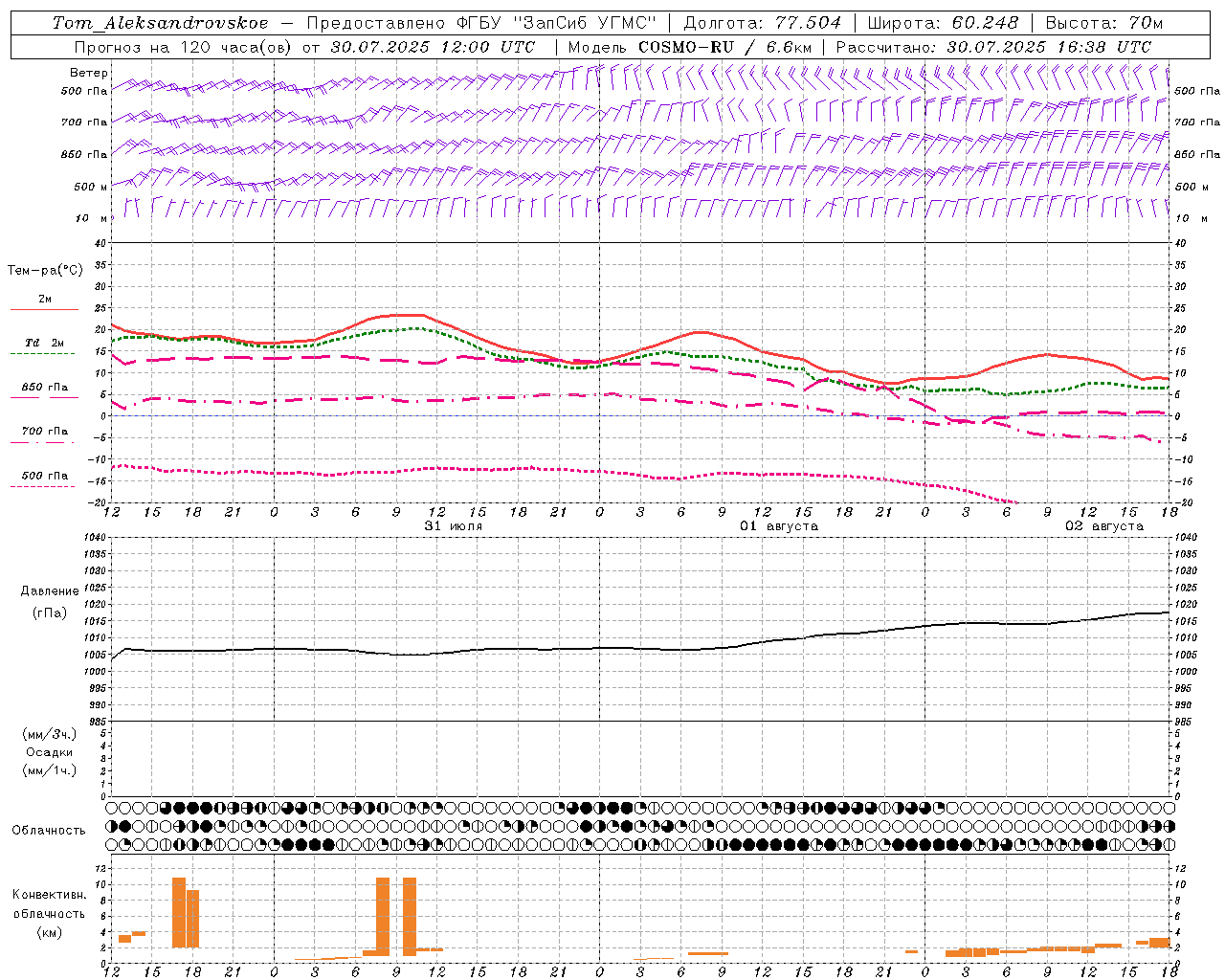Viewport: 1225px width, 980px height.
Task: Click the Давление pressure panel label
Action: coord(50,591)
